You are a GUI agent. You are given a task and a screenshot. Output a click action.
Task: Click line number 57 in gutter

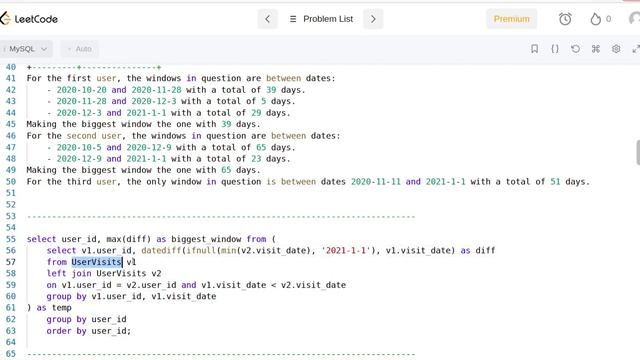(11, 262)
